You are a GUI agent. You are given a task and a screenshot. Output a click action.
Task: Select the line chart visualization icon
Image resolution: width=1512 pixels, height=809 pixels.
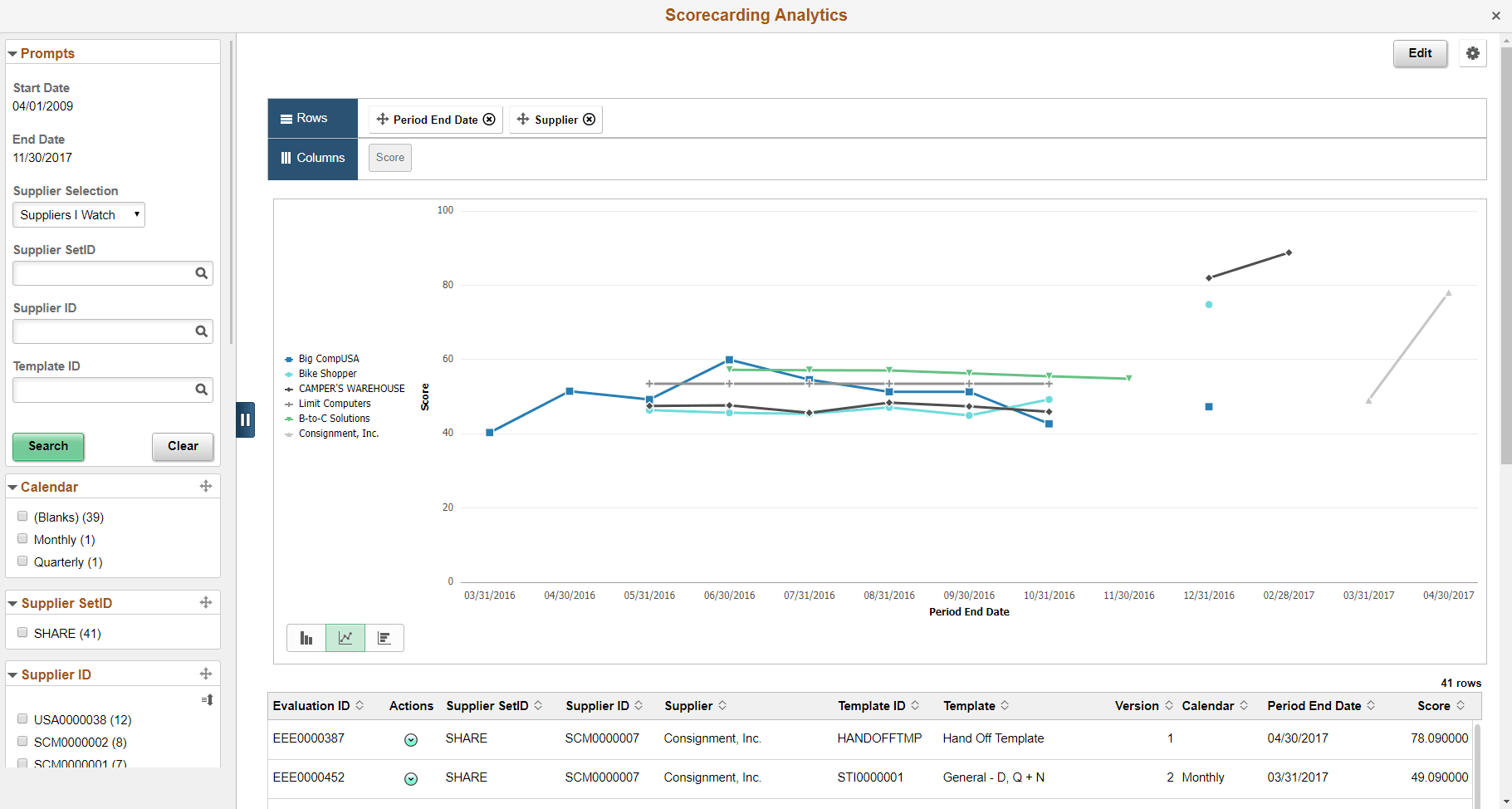[345, 637]
